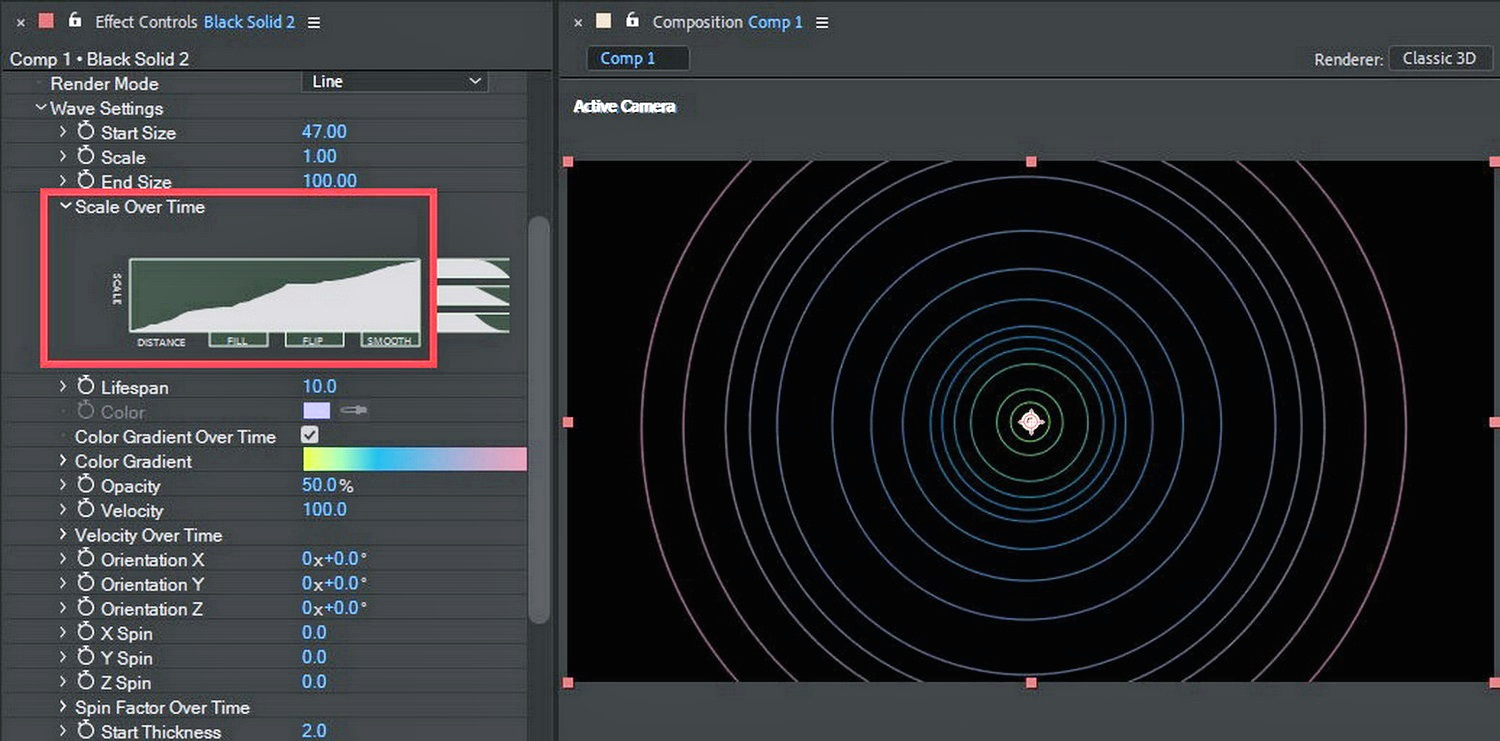The height and width of the screenshot is (741, 1500).
Task: Expand the Lifespan property
Action: point(63,387)
